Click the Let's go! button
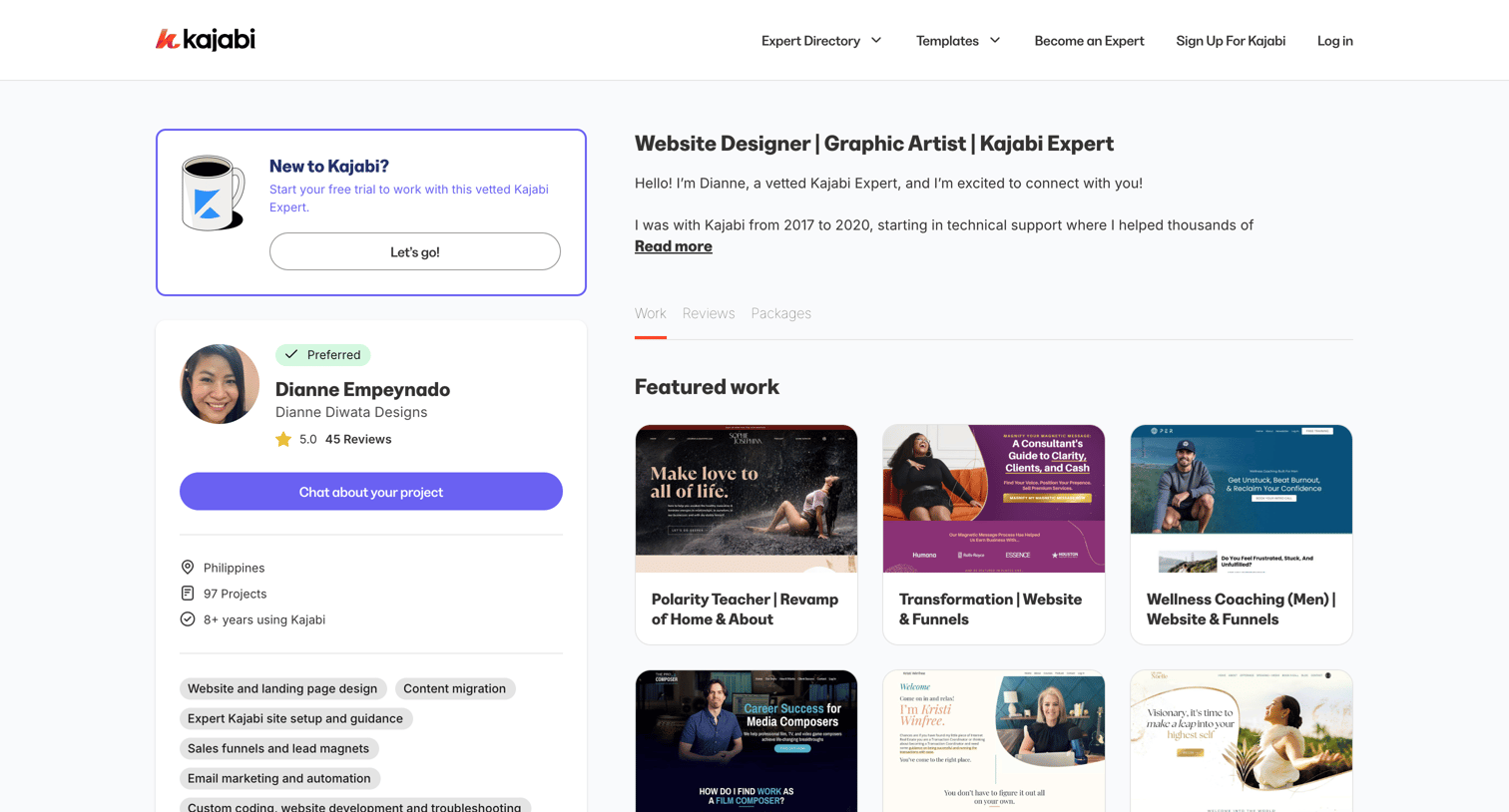This screenshot has width=1509, height=812. click(415, 251)
